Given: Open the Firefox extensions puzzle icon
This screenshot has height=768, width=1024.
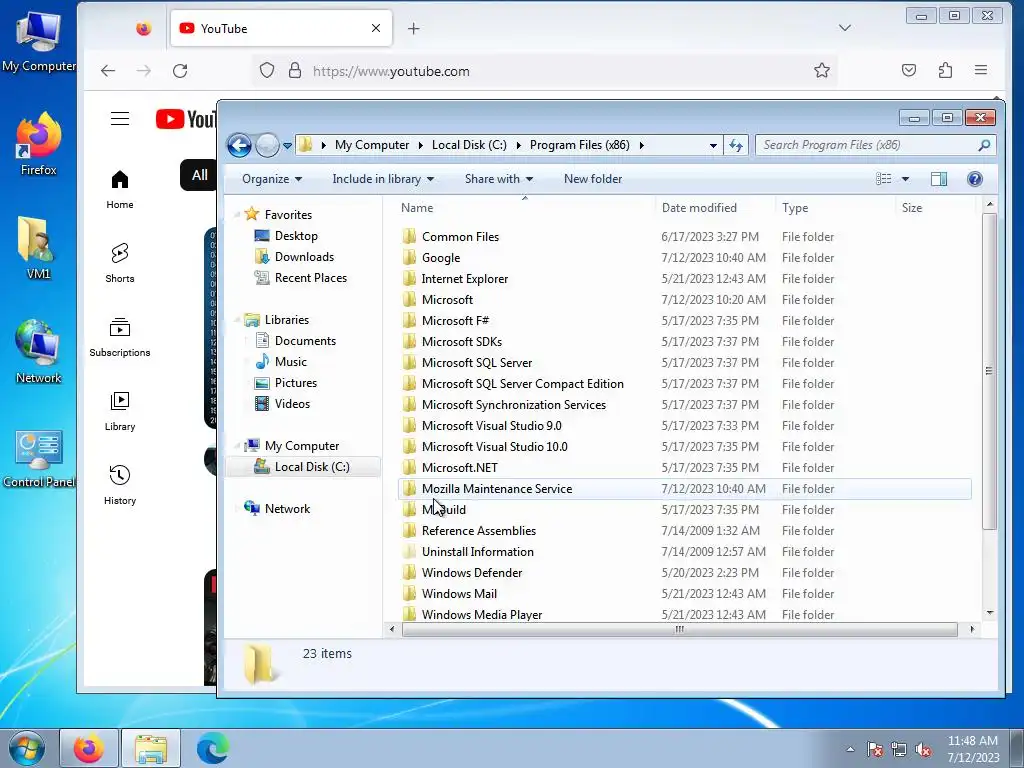Looking at the screenshot, I should 945,70.
